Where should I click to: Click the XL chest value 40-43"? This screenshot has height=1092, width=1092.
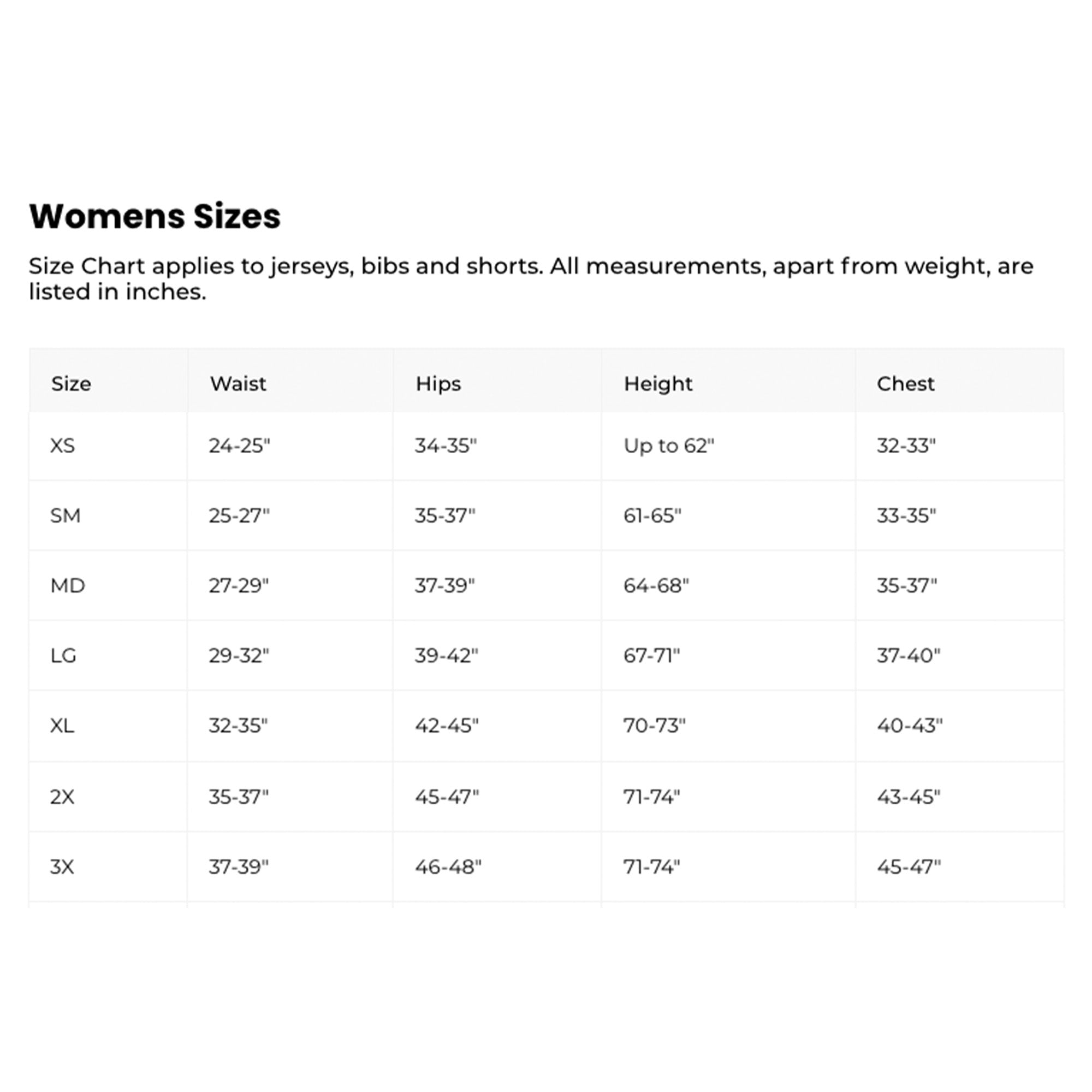click(x=910, y=725)
